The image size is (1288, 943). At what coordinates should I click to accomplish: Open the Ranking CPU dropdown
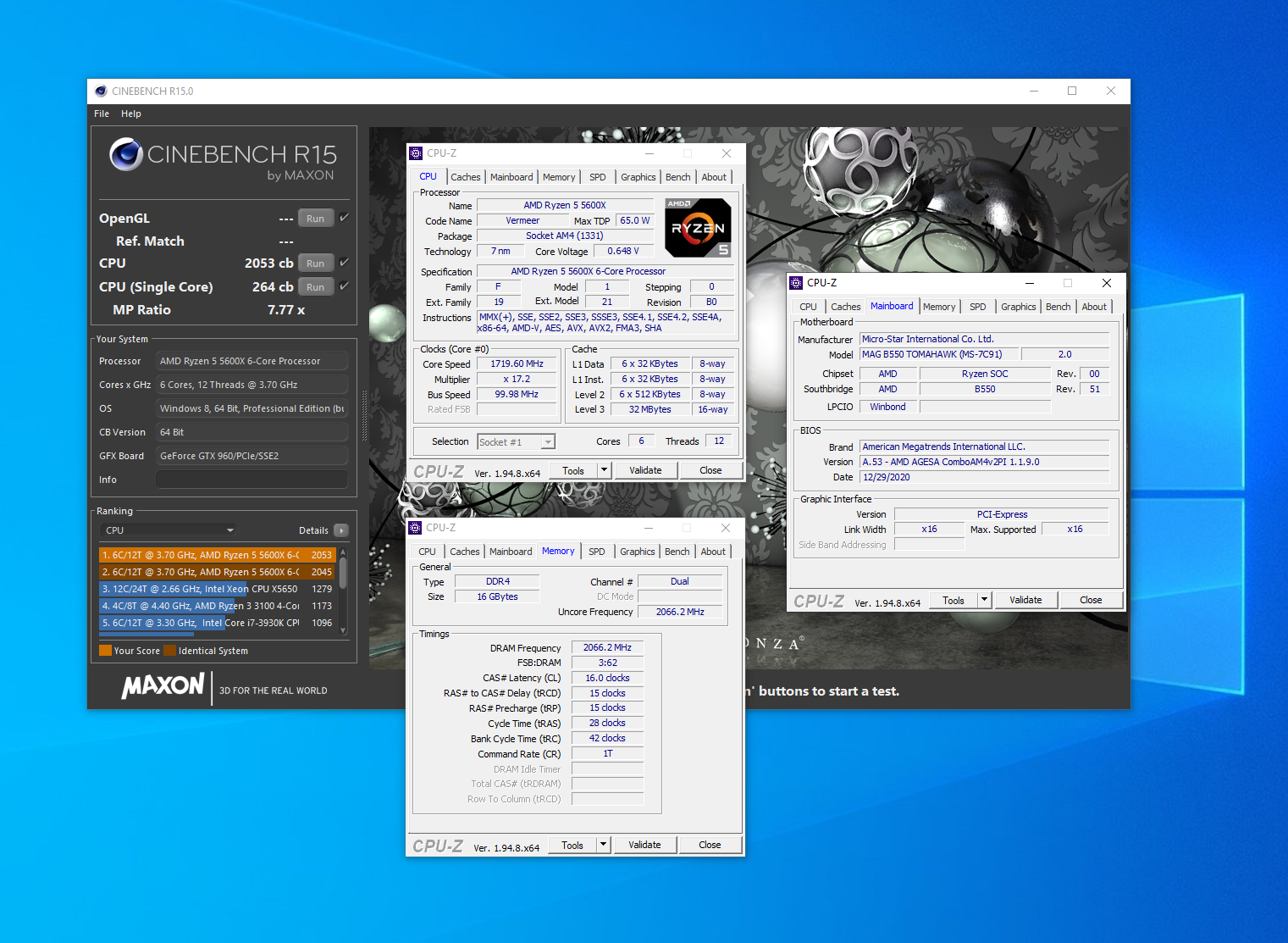169,530
